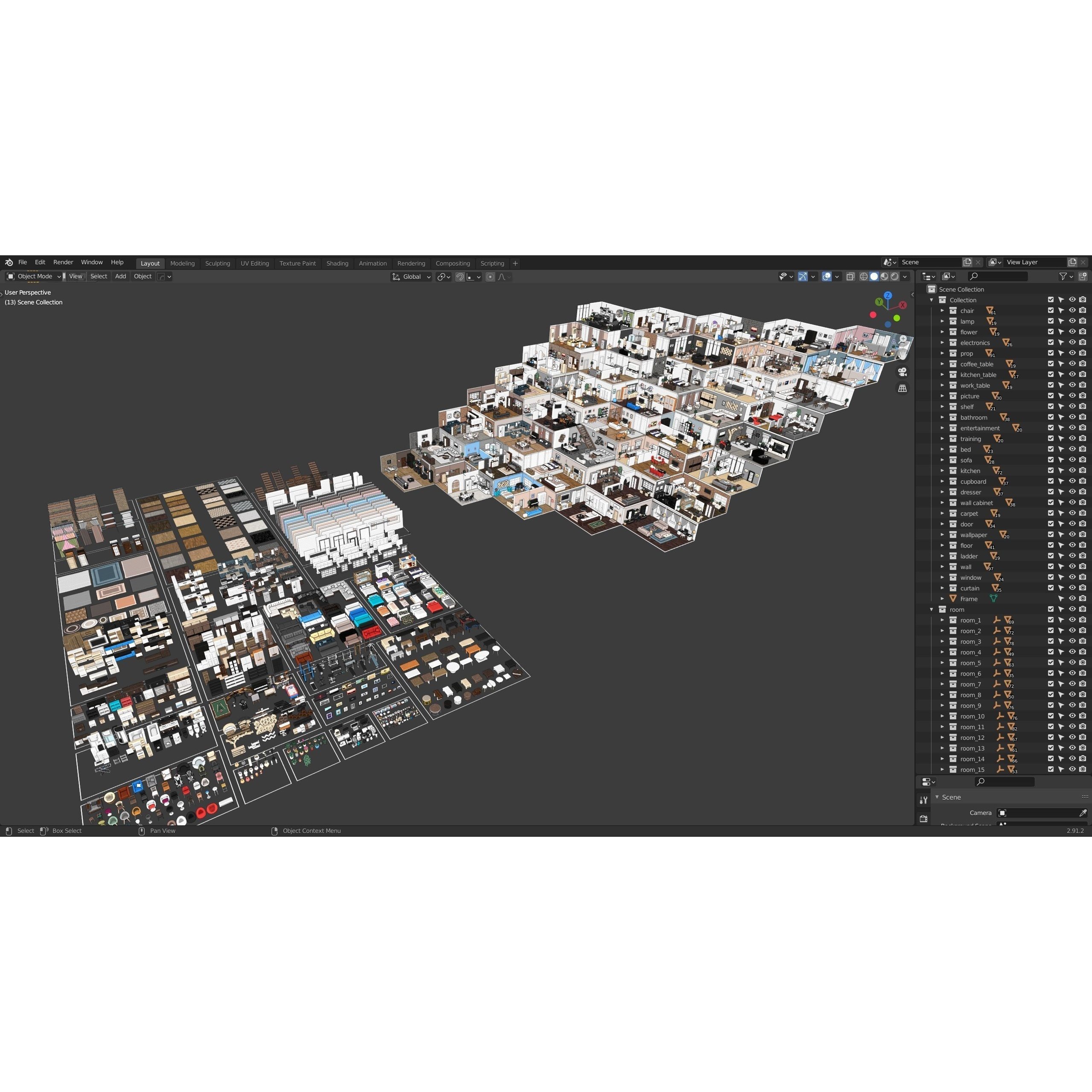Switch to wireframe viewport shading
The image size is (1092, 1092).
(864, 277)
